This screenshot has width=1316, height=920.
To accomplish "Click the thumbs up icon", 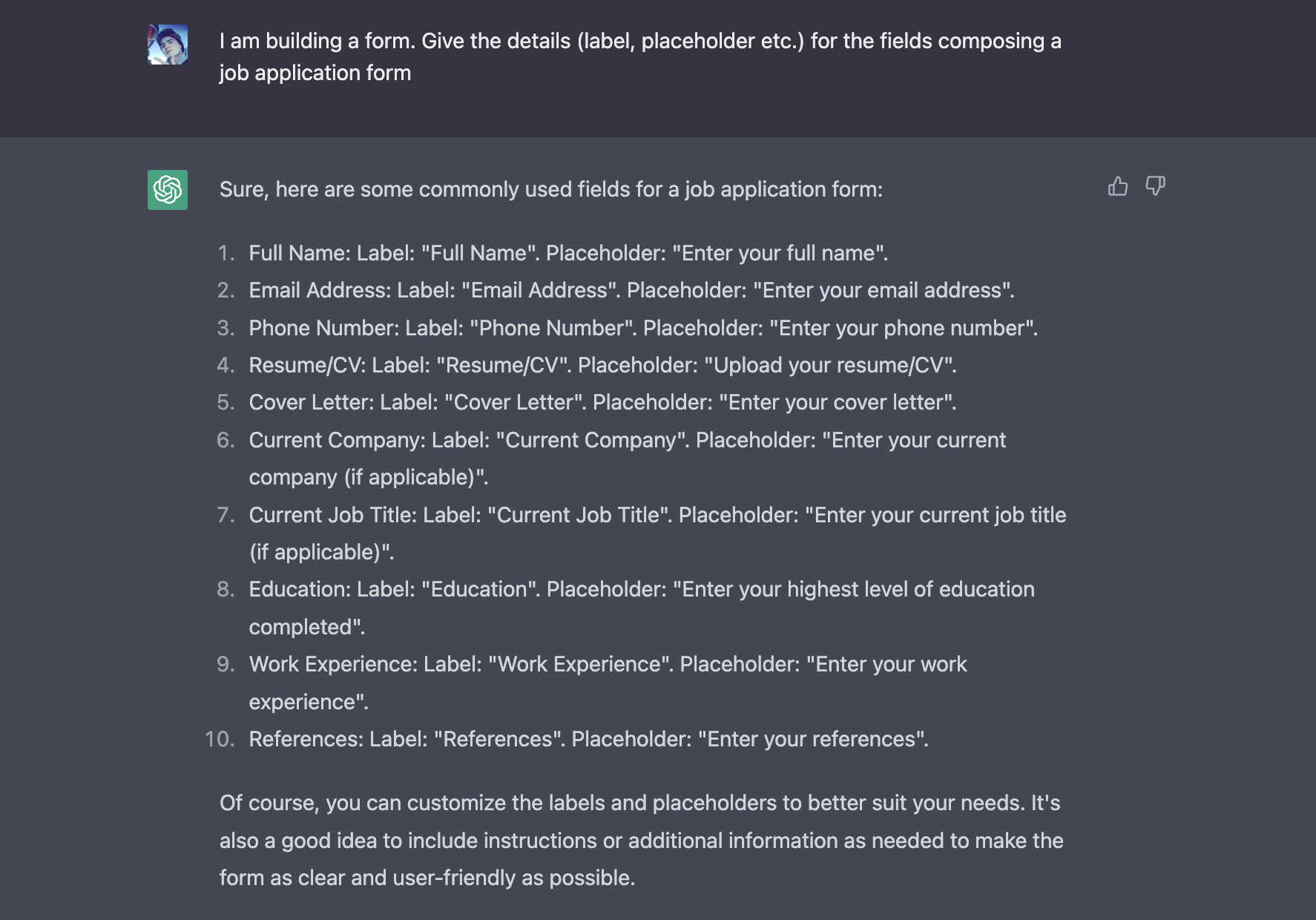I will tap(1117, 186).
